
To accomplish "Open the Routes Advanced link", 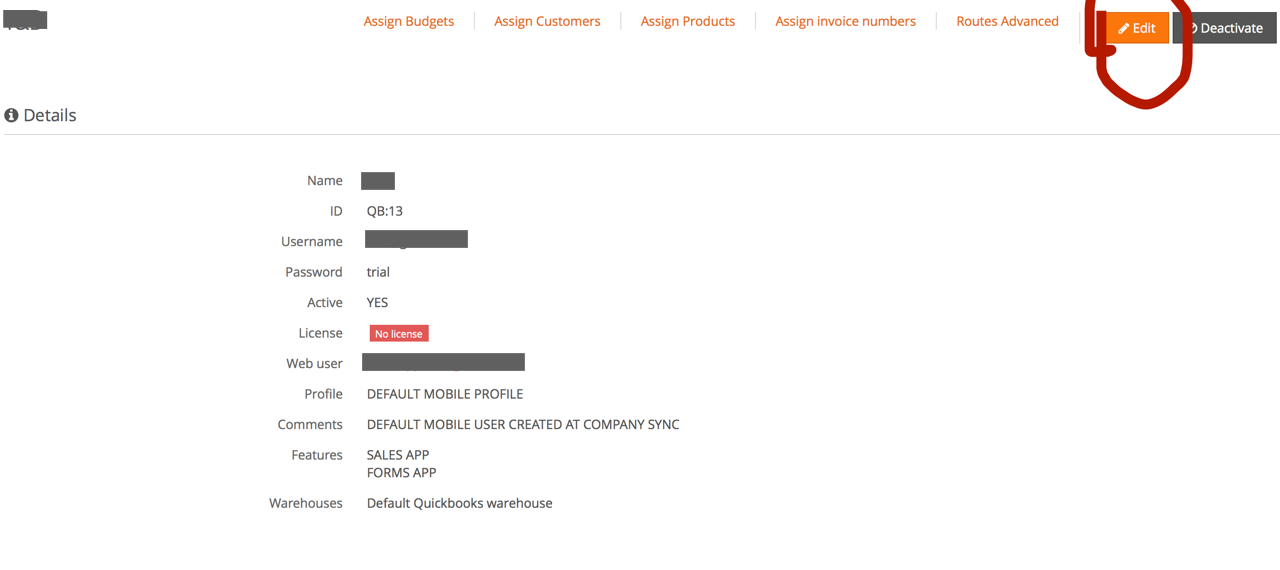I will [x=1007, y=21].
